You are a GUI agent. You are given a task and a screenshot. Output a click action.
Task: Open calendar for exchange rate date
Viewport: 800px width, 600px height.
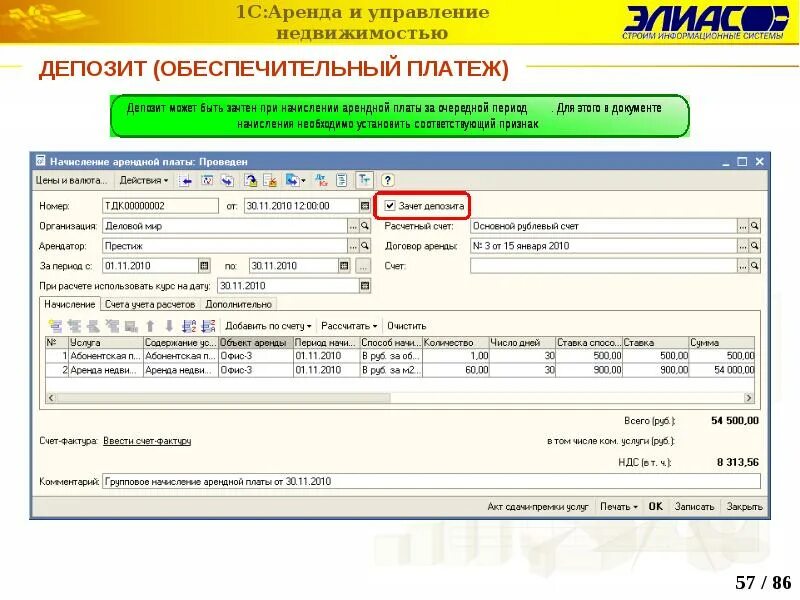point(365,286)
